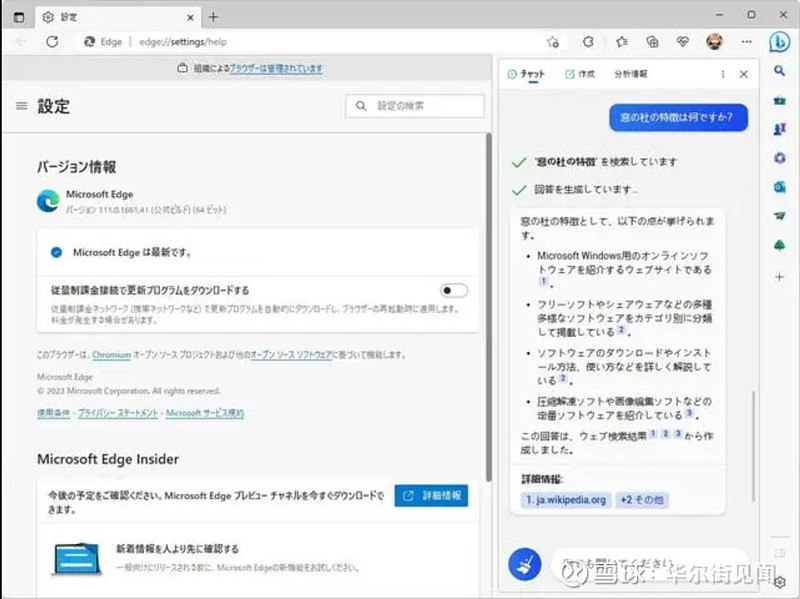Click the 設定の検索 search field
The width and height of the screenshot is (800, 599).
click(415, 106)
